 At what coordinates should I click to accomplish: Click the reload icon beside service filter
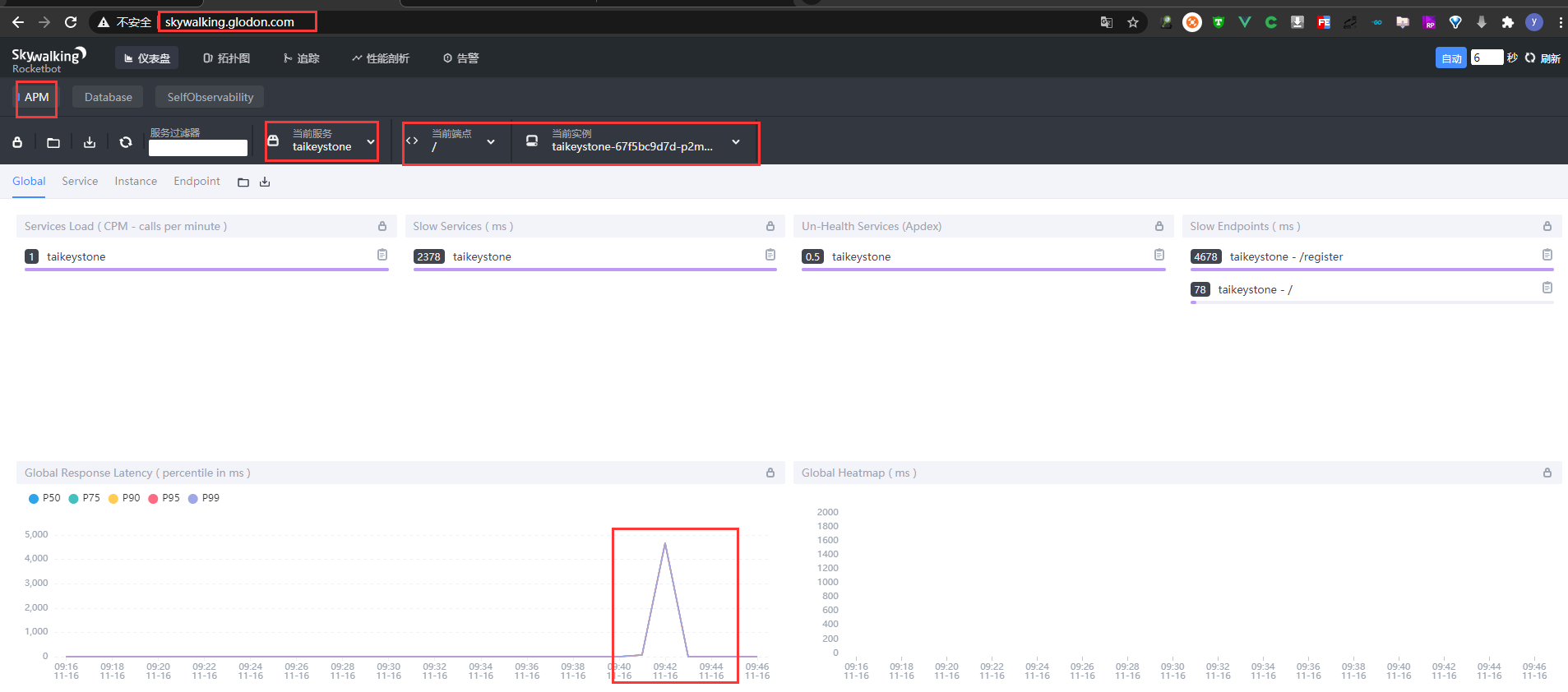(126, 142)
